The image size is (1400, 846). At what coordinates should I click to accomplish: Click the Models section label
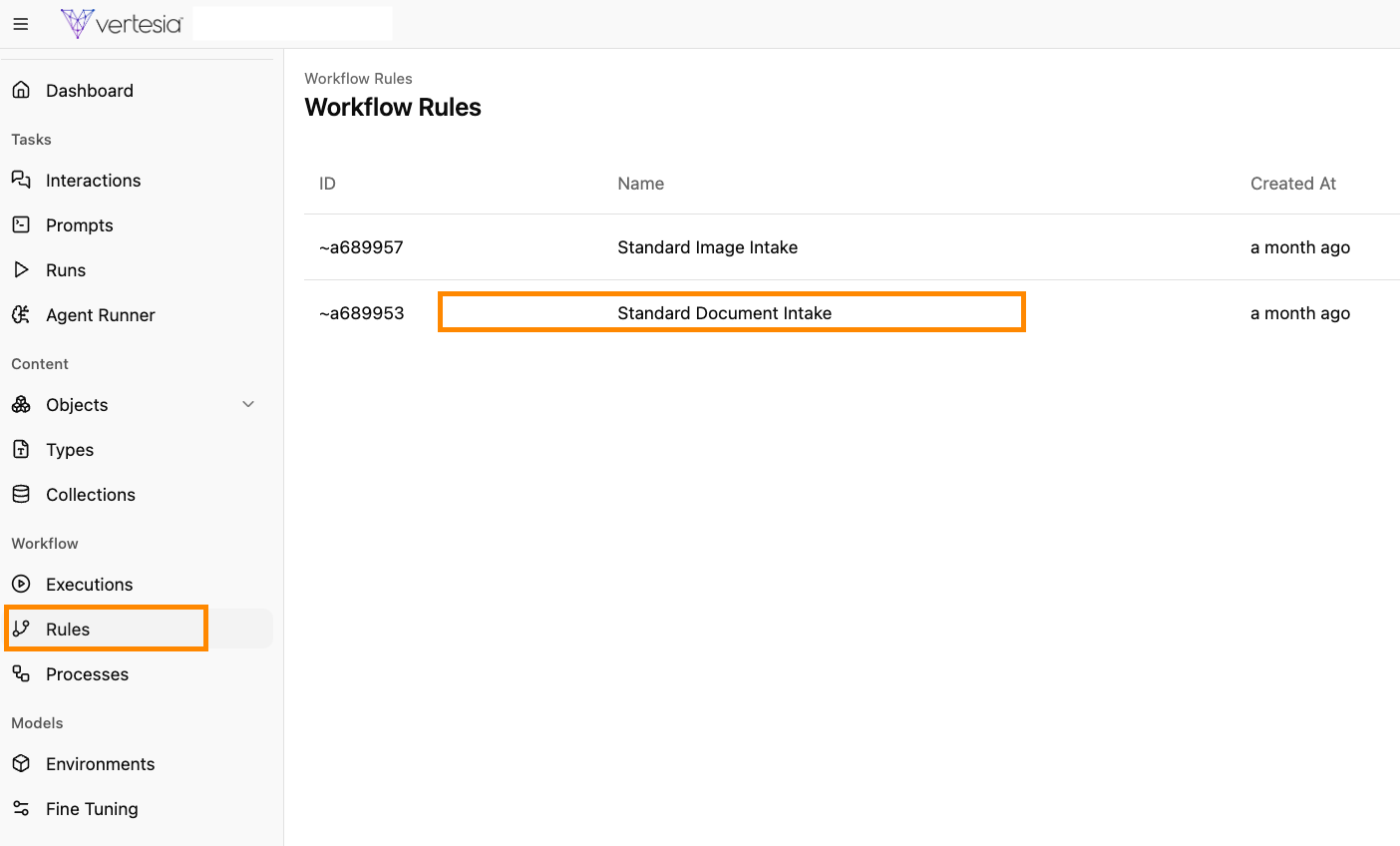click(37, 722)
